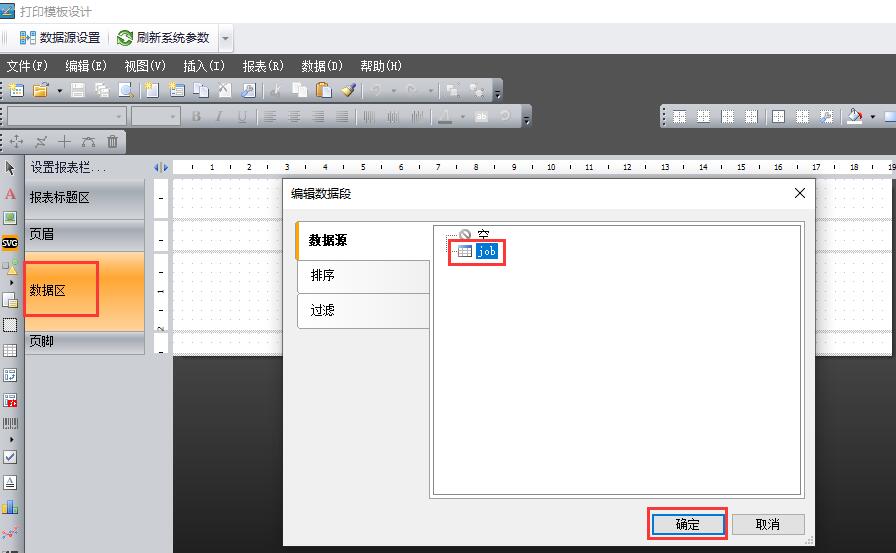Insert a chart using the bar chart tool
The image size is (896, 553).
pos(10,507)
